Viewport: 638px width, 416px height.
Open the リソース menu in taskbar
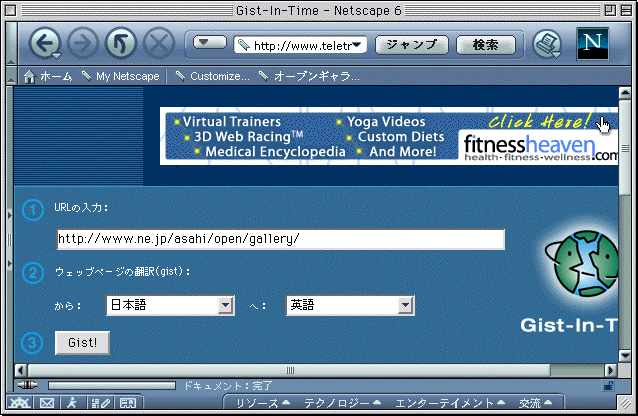click(x=263, y=403)
